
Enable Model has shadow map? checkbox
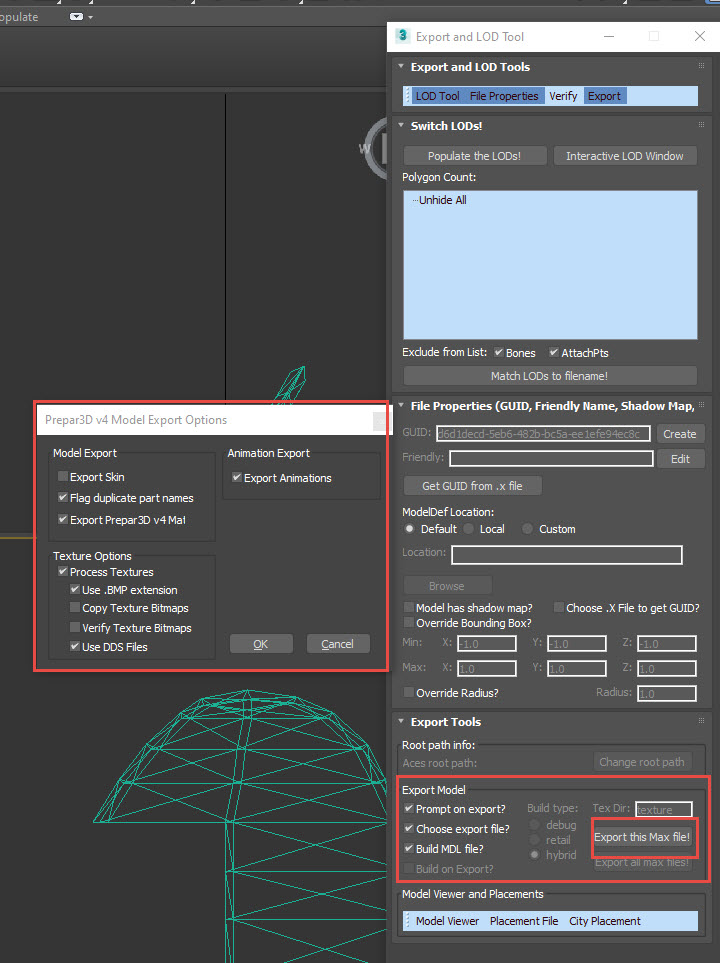click(x=409, y=607)
